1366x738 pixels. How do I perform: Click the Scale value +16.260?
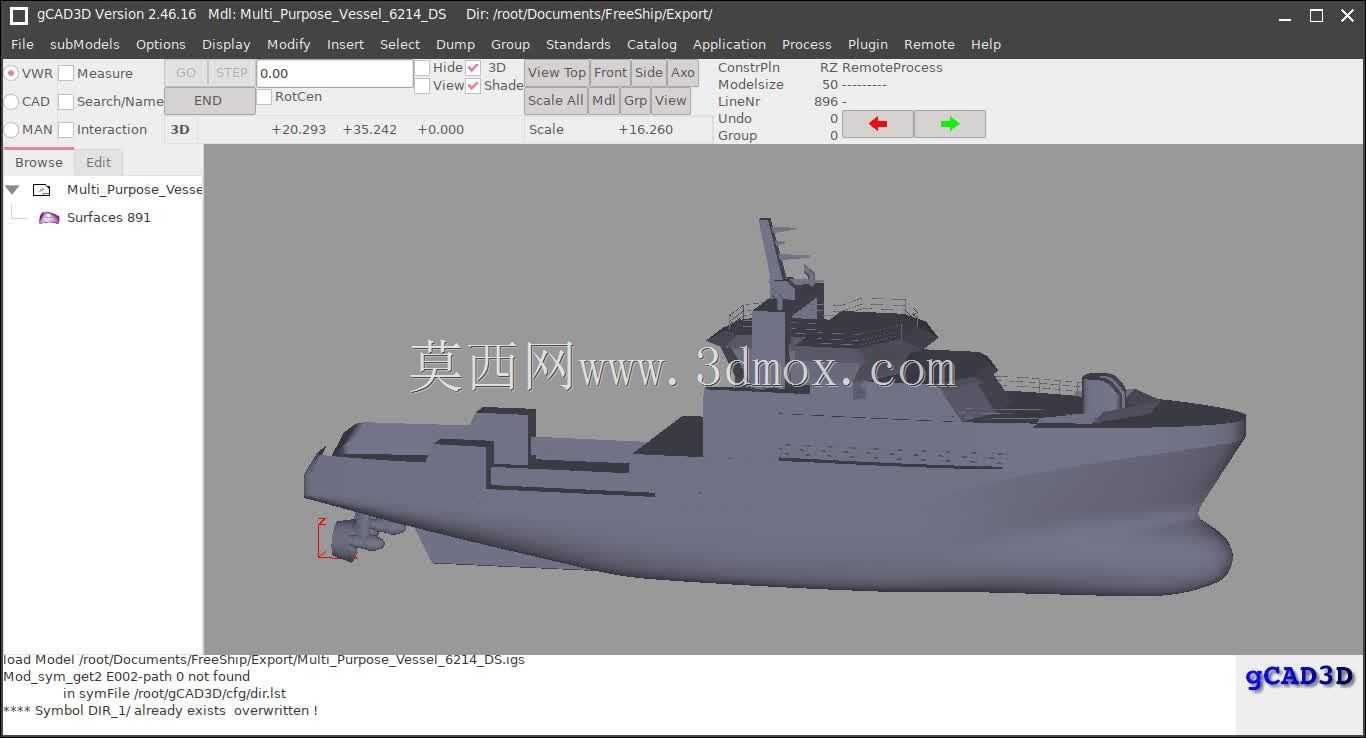coord(646,130)
